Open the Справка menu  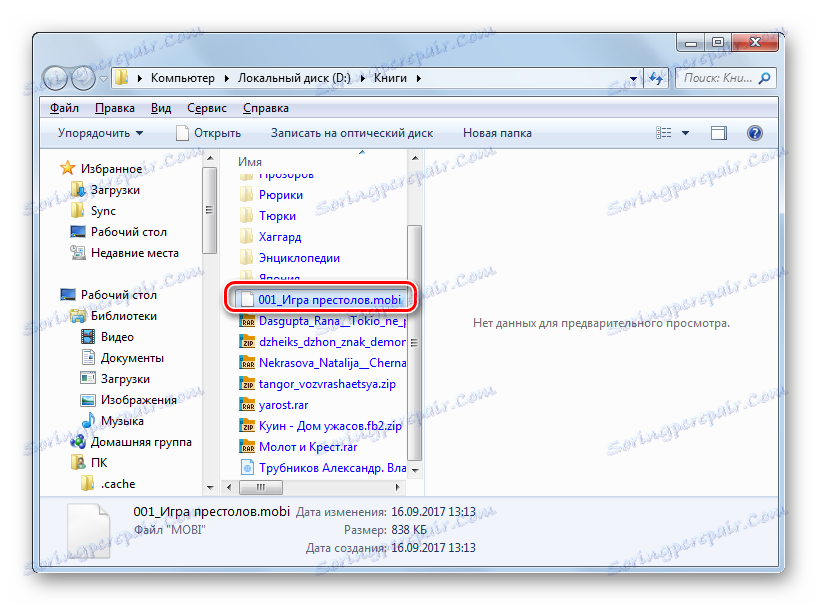[266, 108]
